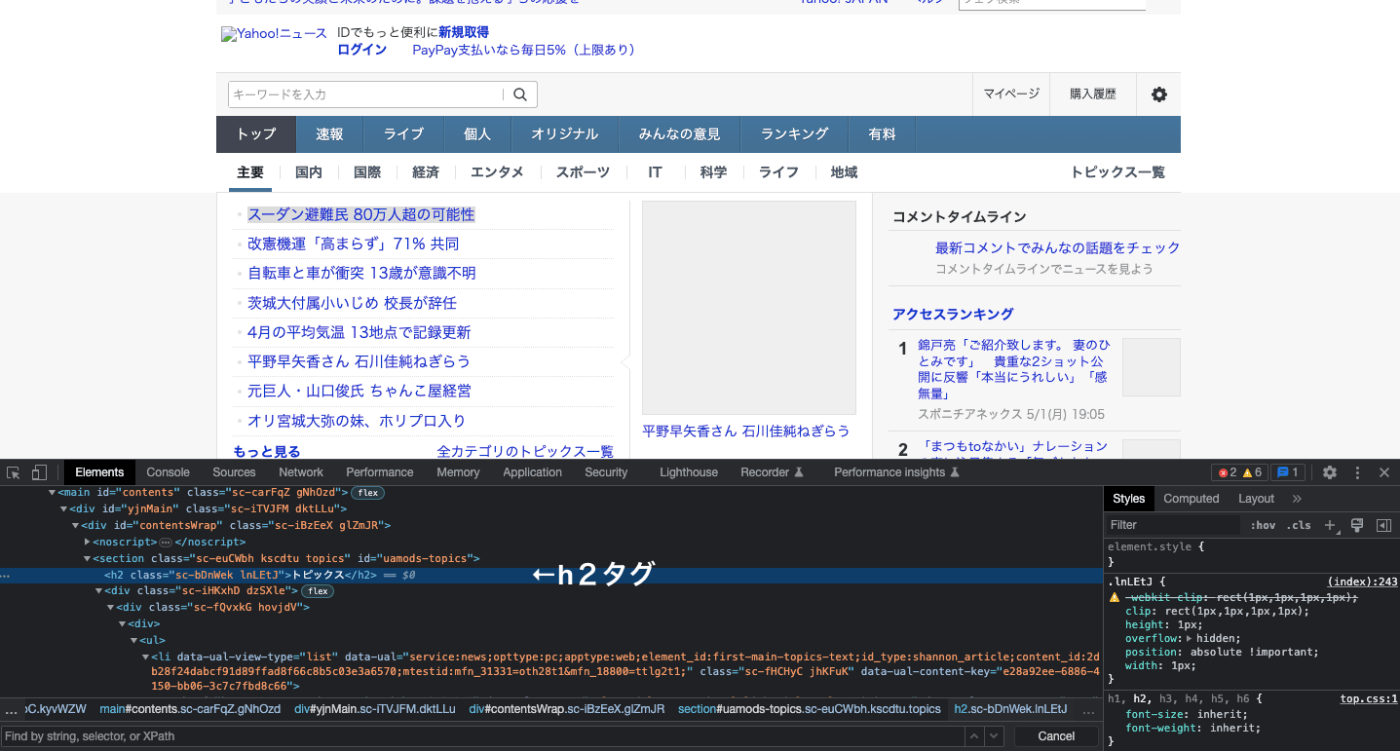Activate the inspect element picker icon
The height and width of the screenshot is (751, 1400).
point(13,472)
